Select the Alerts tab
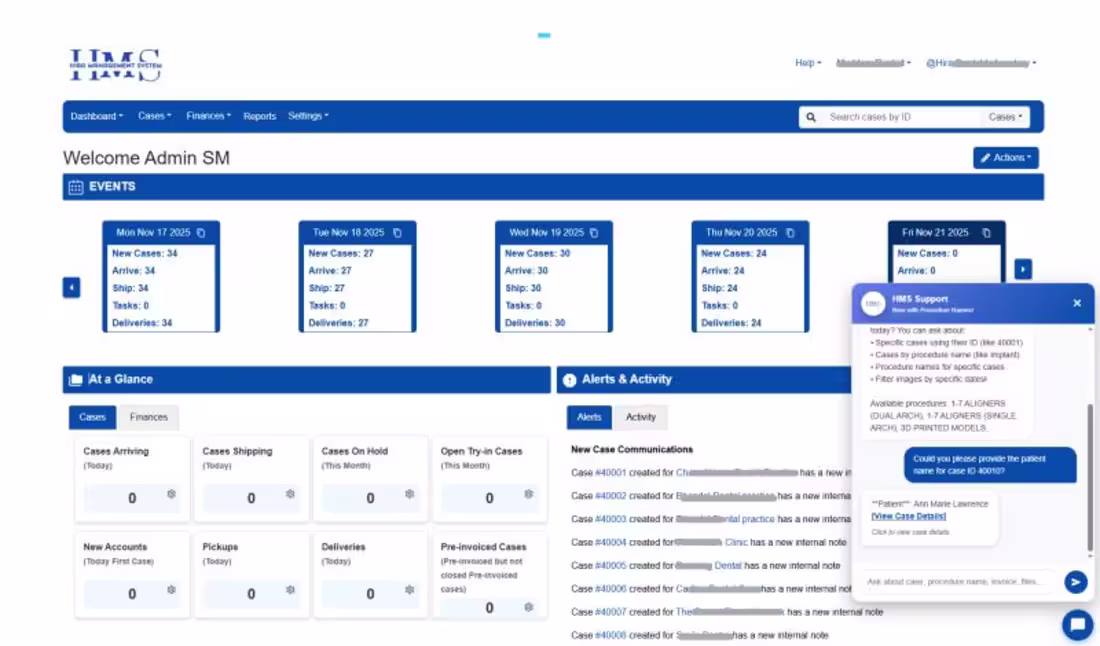 [x=589, y=417]
